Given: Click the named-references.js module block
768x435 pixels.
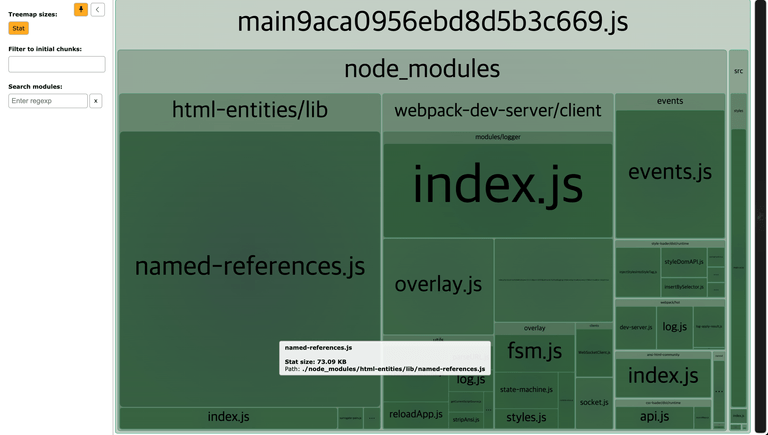Looking at the screenshot, I should tap(250, 267).
